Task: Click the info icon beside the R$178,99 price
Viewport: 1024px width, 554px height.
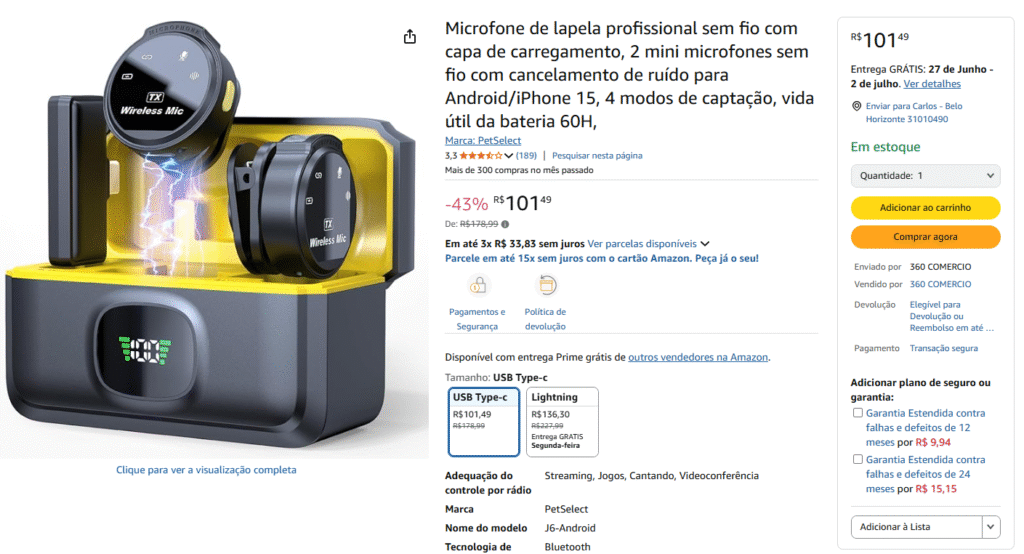Action: click(505, 224)
